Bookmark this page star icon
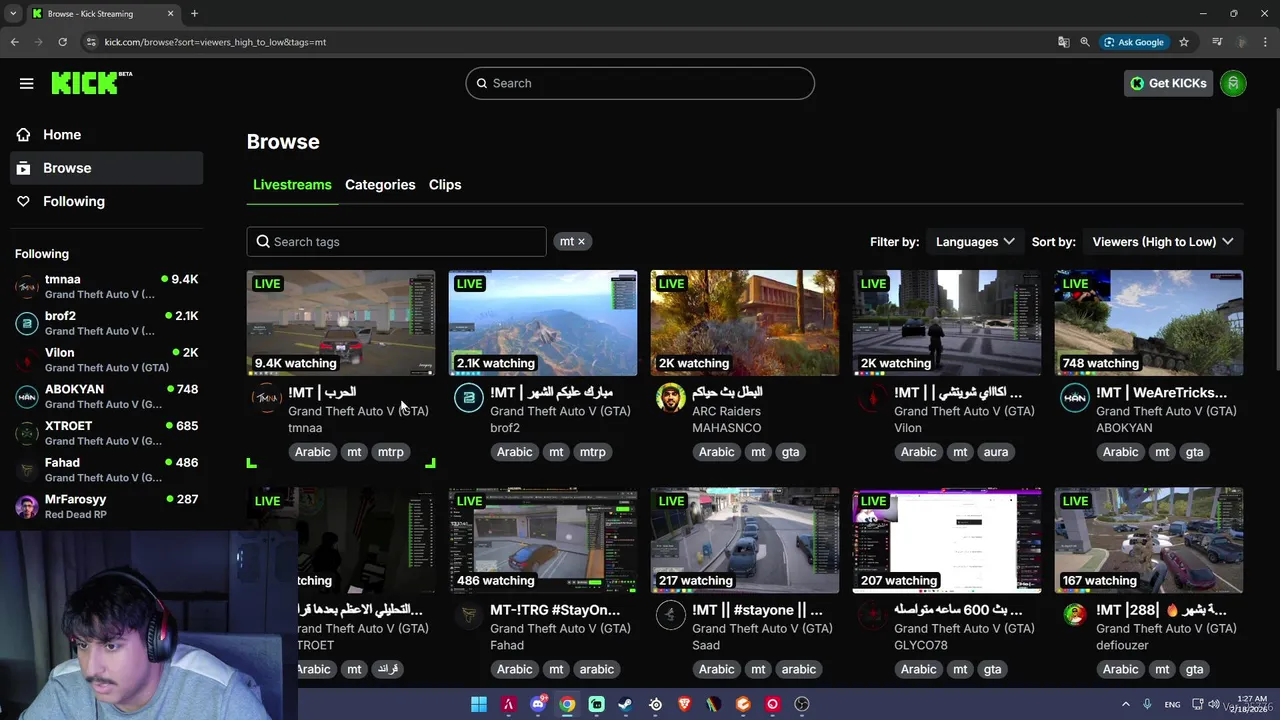Screen dimensions: 1280x720 [1184, 42]
